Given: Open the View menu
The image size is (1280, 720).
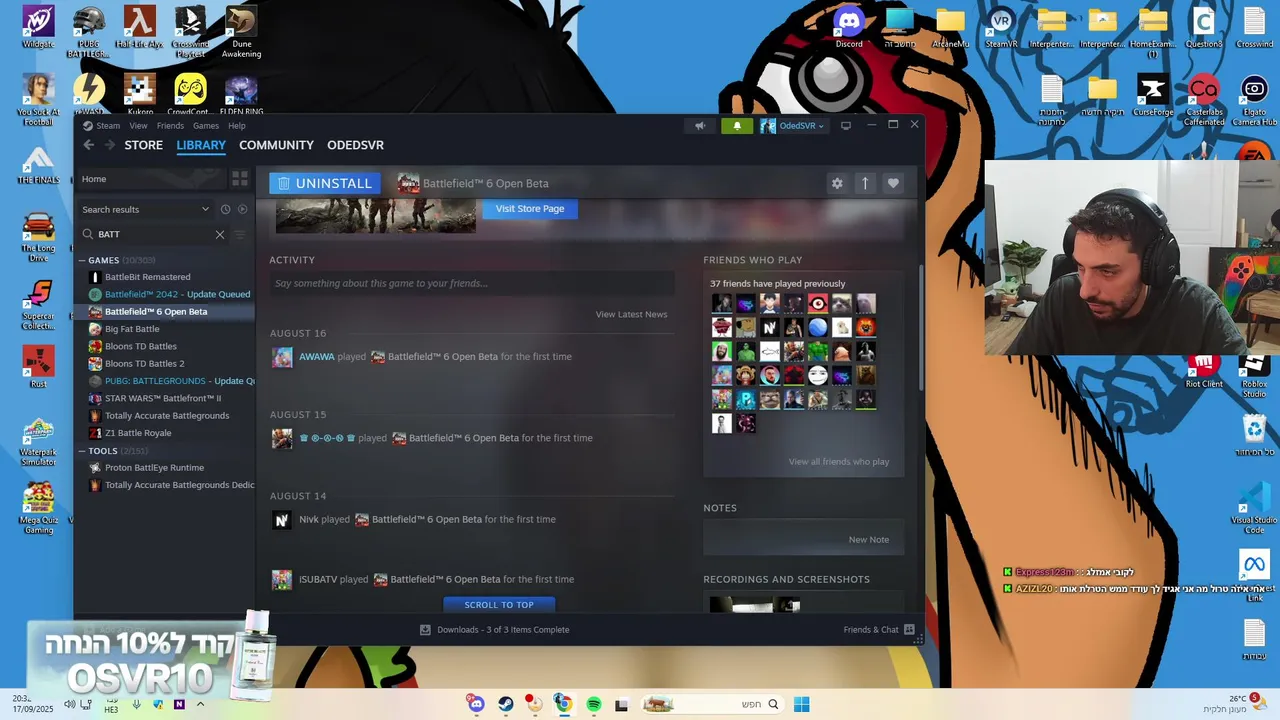Looking at the screenshot, I should pos(138,125).
